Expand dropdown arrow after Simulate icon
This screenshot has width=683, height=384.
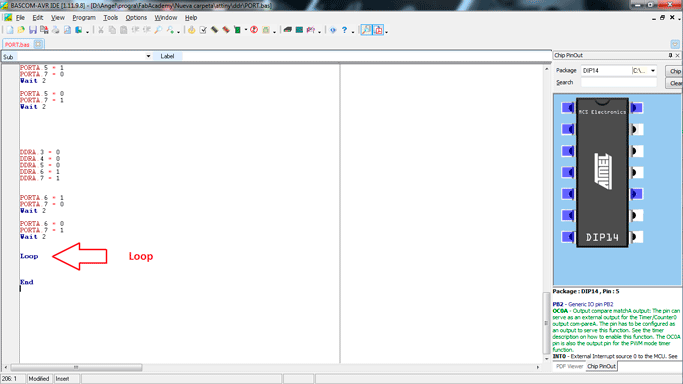[x=274, y=31]
